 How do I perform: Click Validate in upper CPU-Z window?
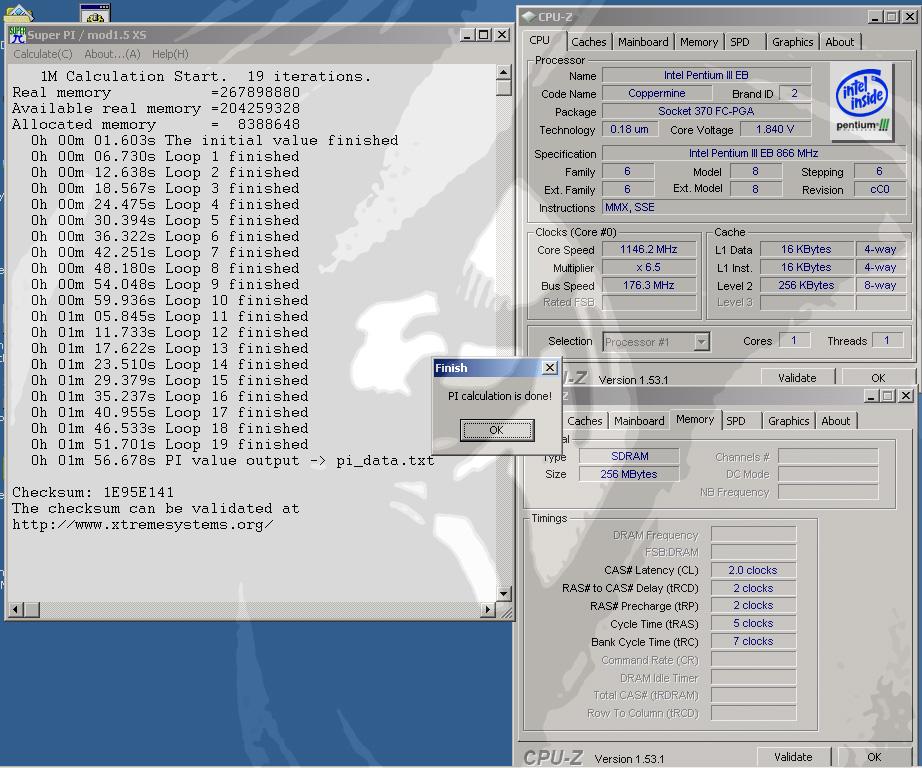(797, 378)
